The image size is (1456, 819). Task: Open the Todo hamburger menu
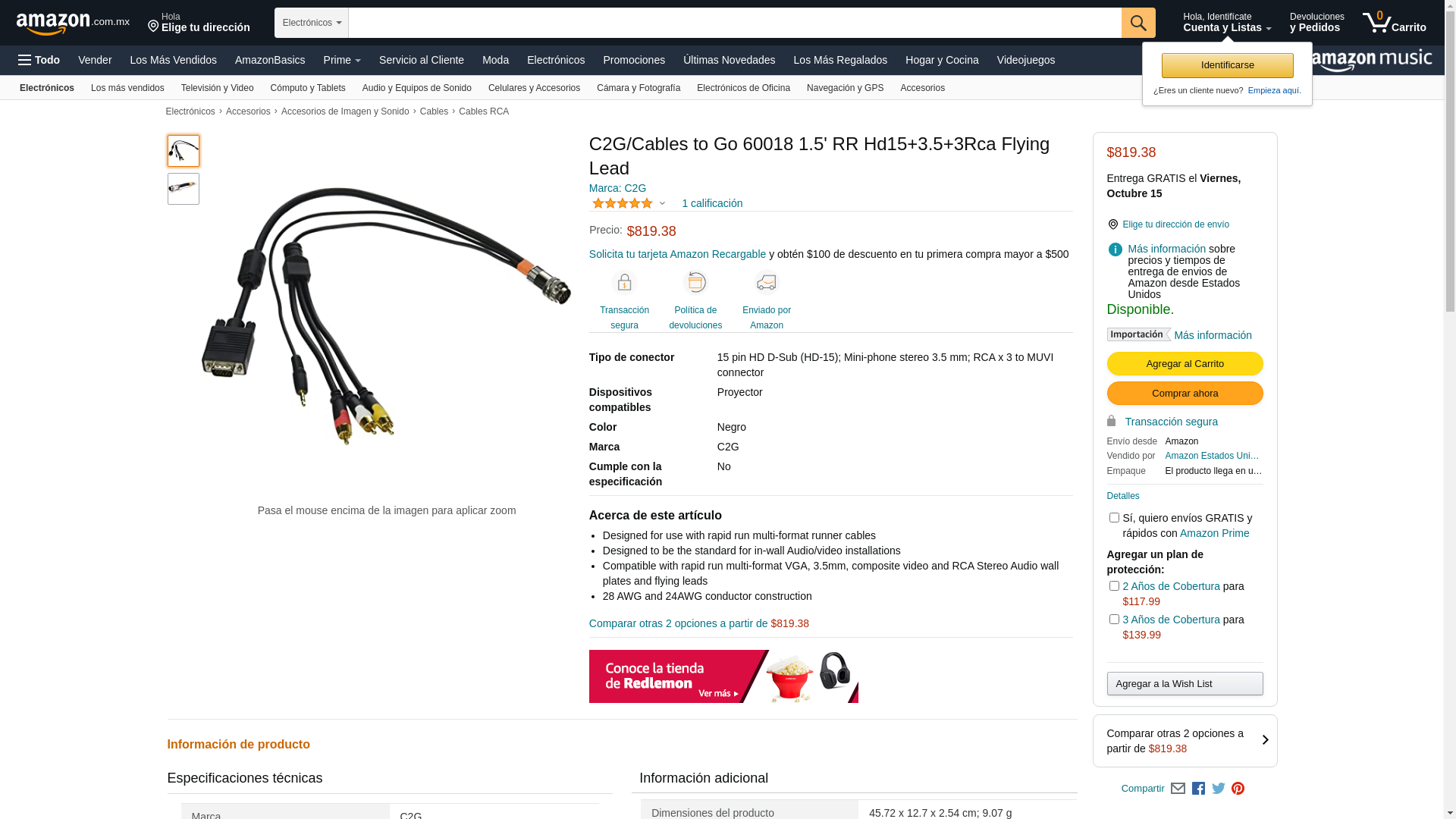click(39, 60)
